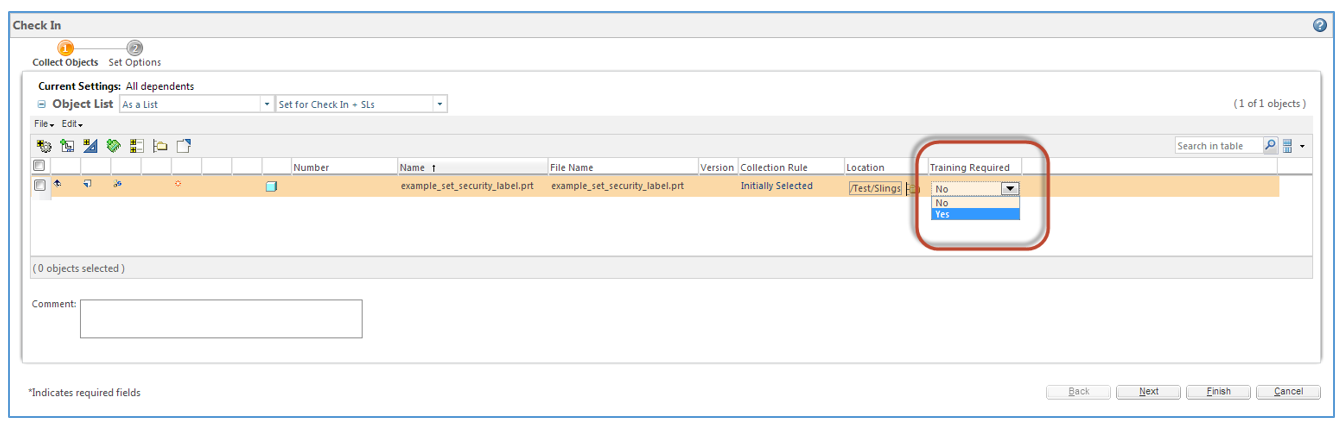
Task: Go to Set Options step
Action: [135, 55]
